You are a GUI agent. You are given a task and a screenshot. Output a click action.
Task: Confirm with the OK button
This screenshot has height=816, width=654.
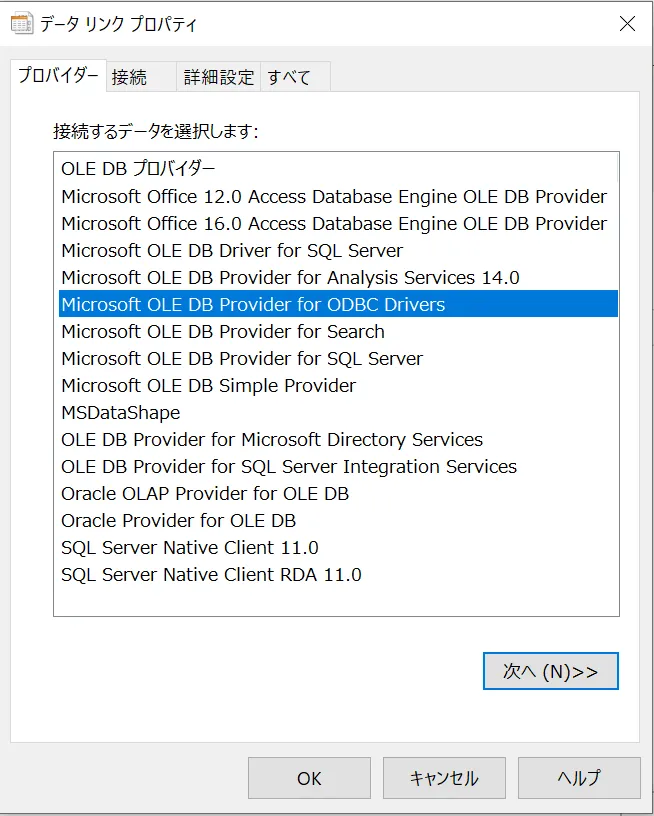coord(309,778)
